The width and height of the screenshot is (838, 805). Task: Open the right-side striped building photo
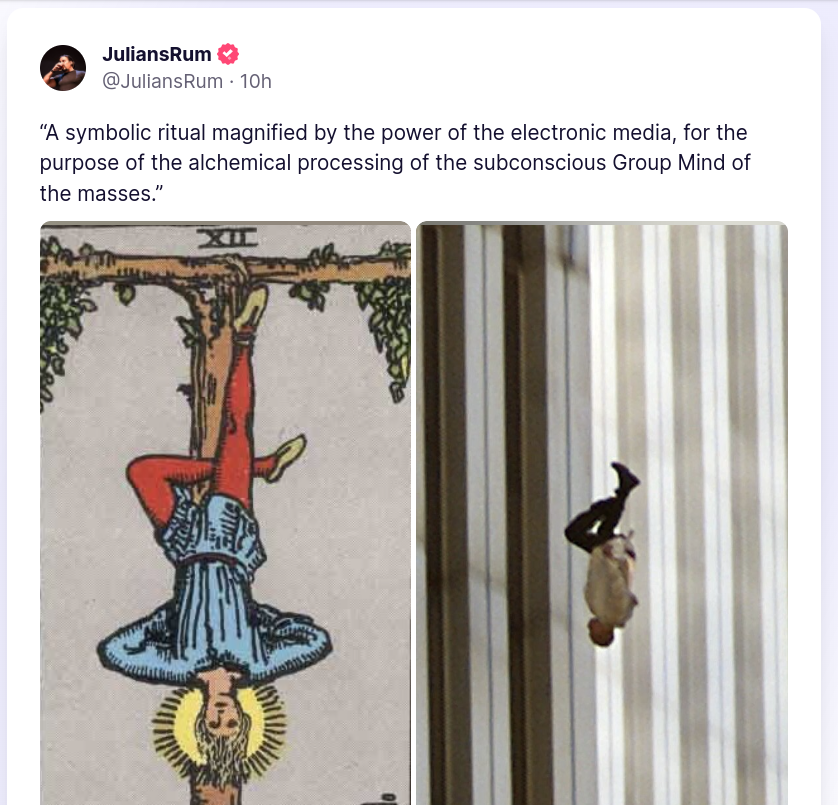tap(602, 513)
